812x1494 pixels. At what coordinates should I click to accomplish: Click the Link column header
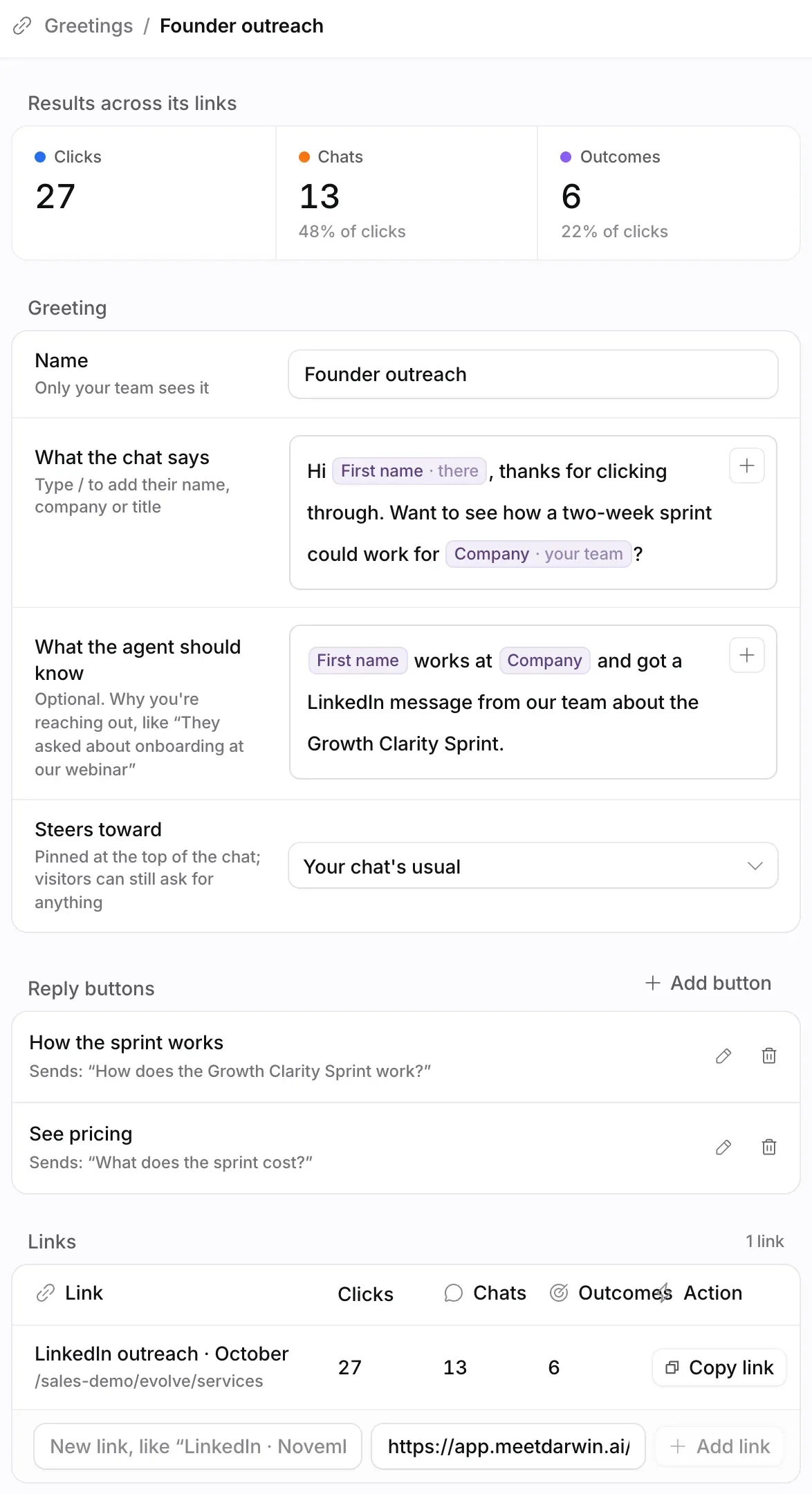coord(69,1293)
